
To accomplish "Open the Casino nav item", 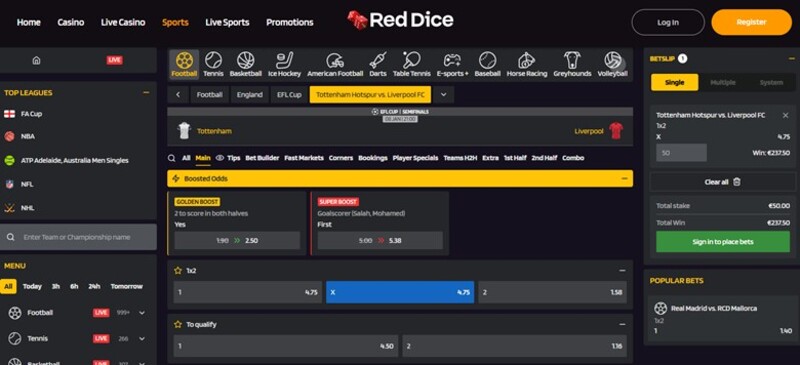I will point(71,22).
